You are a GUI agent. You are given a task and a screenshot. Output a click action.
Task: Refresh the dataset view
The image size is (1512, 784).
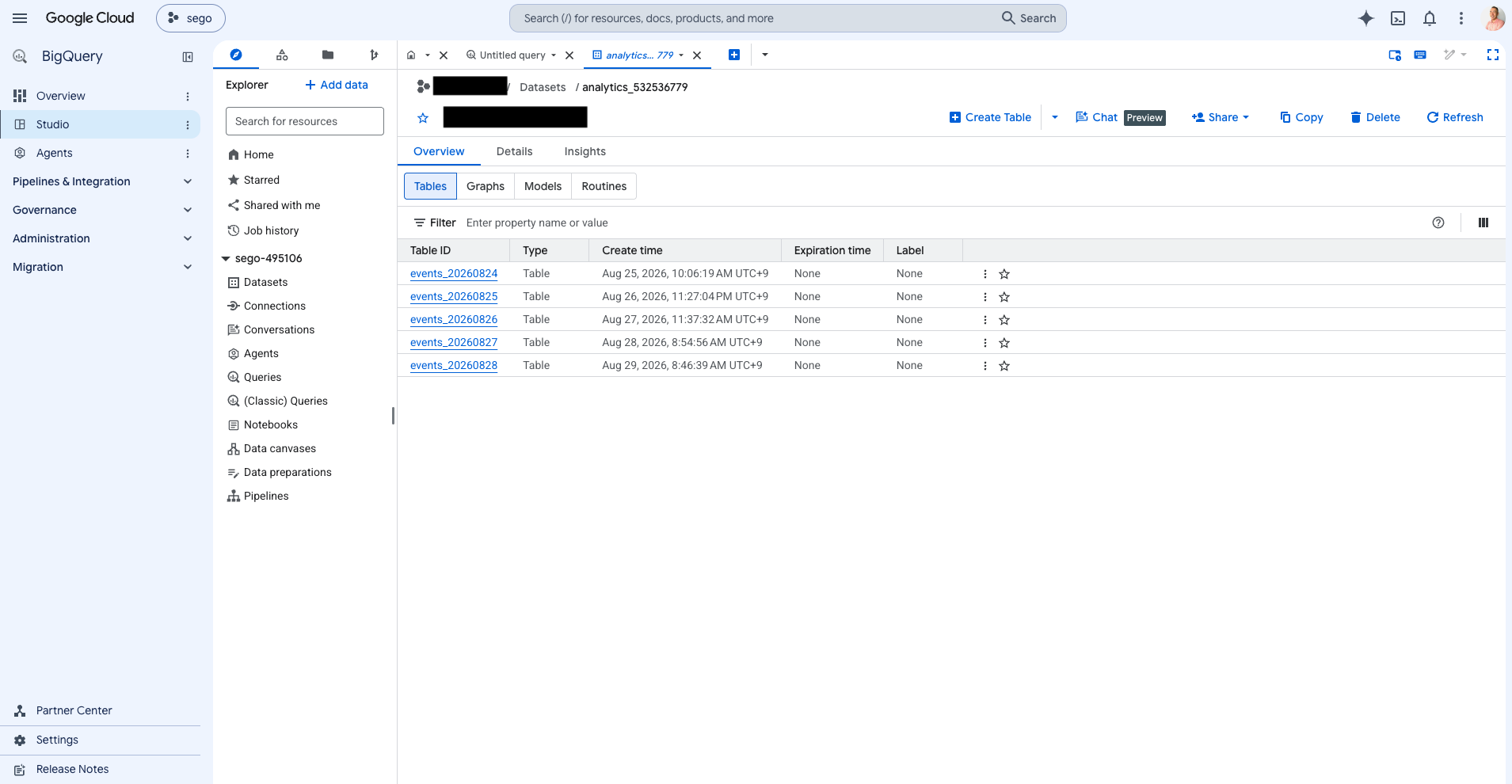coord(1455,117)
